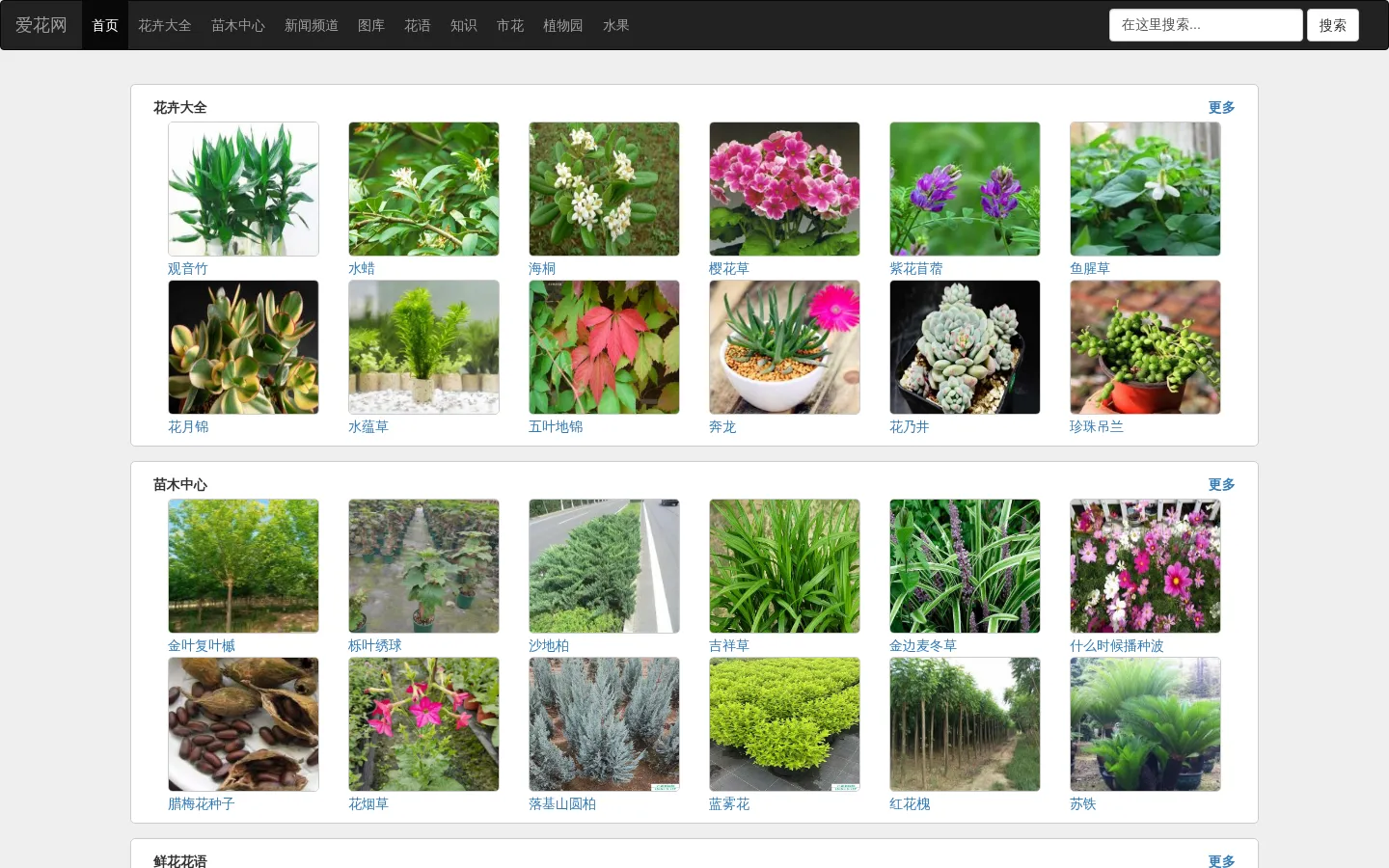Click the 栎叶绣球 caption link
This screenshot has width=1389, height=868.
click(375, 645)
